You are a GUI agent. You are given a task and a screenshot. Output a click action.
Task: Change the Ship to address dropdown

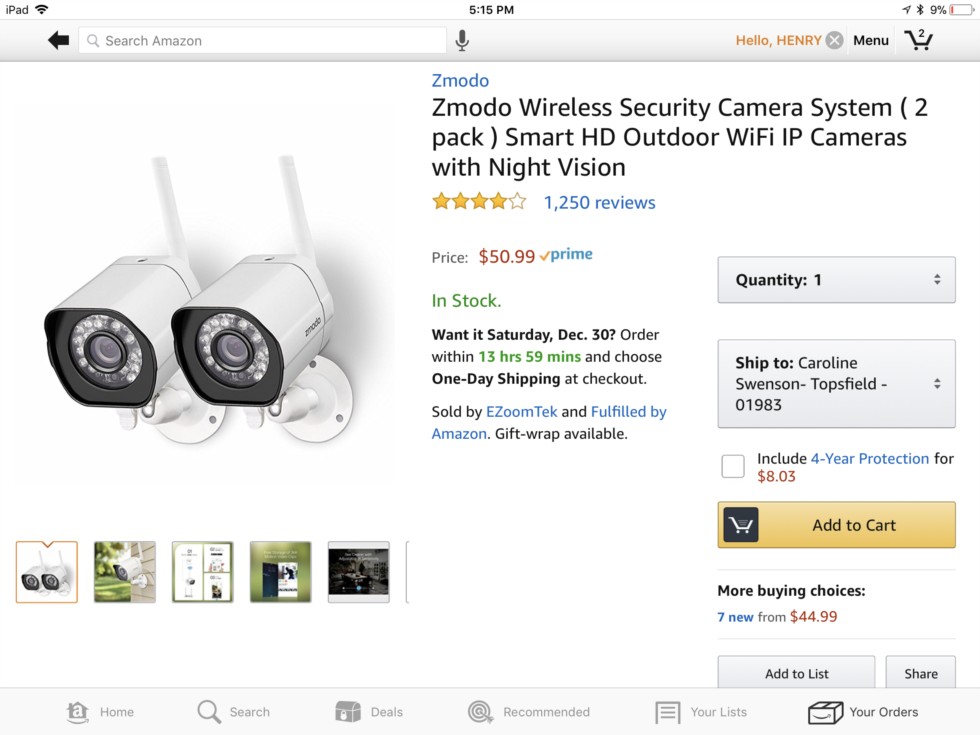pos(836,384)
